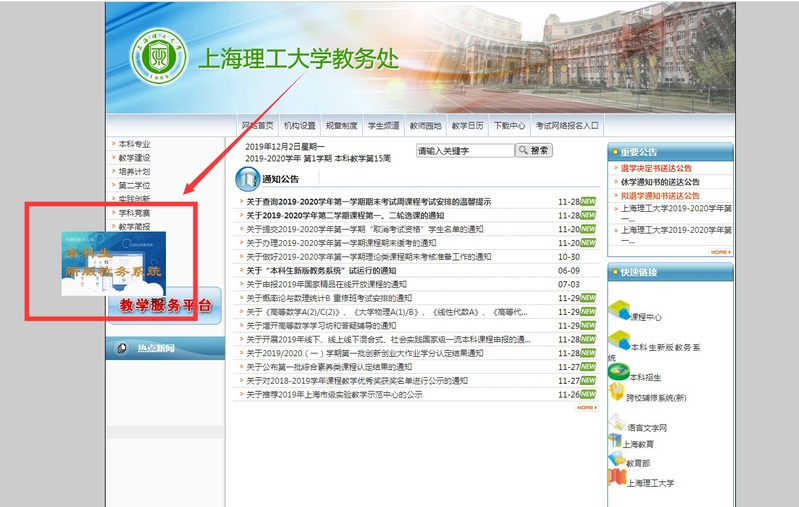Open notice about 高等数学A(2)/C(2)

[387, 312]
